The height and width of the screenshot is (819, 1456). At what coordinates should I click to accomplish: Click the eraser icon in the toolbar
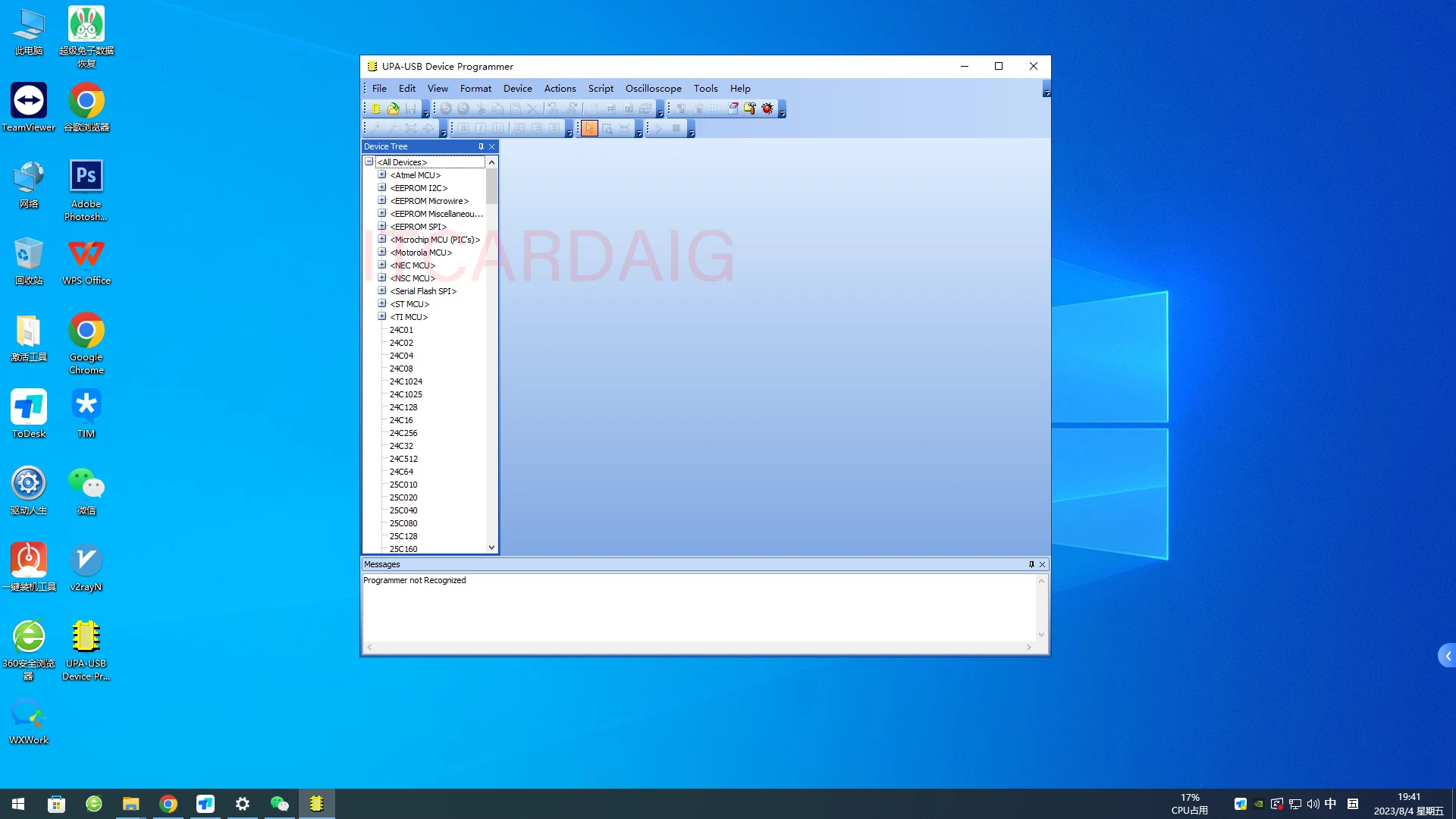point(733,108)
